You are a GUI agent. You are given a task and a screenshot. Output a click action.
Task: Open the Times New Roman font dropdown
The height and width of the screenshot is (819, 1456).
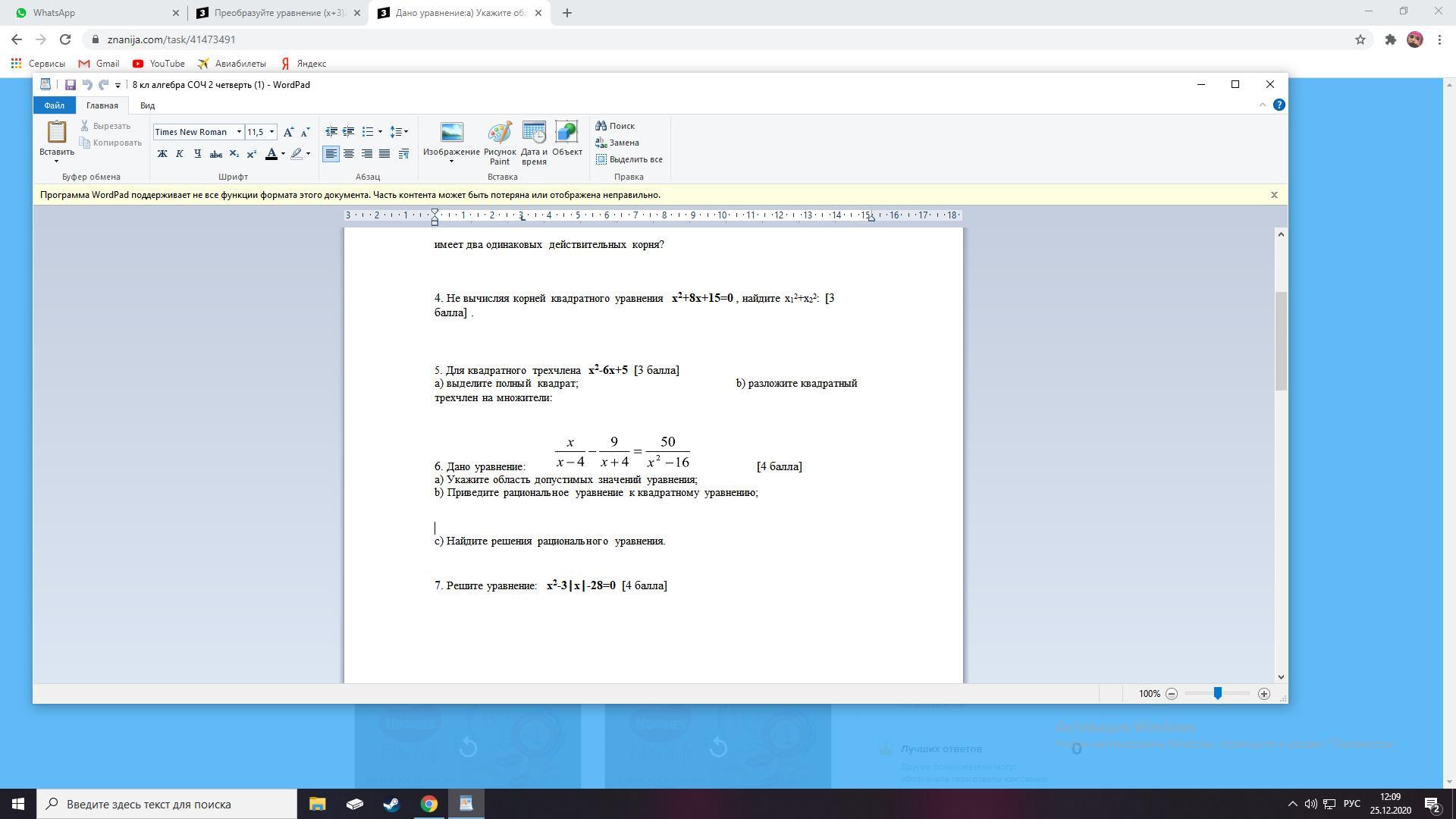[239, 132]
